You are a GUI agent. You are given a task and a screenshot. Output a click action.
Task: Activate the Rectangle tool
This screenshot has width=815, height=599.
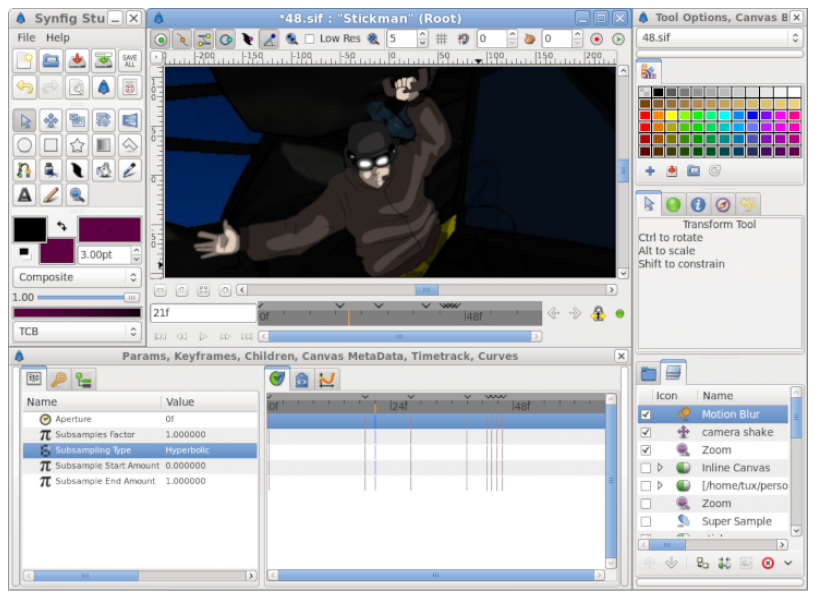click(51, 145)
